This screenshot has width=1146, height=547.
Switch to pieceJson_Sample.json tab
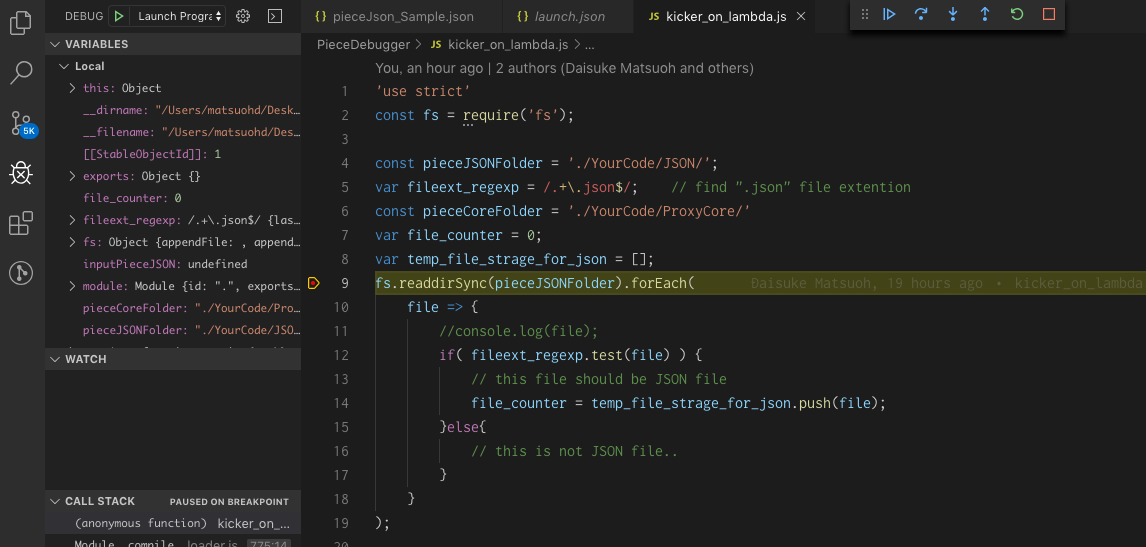coord(402,16)
